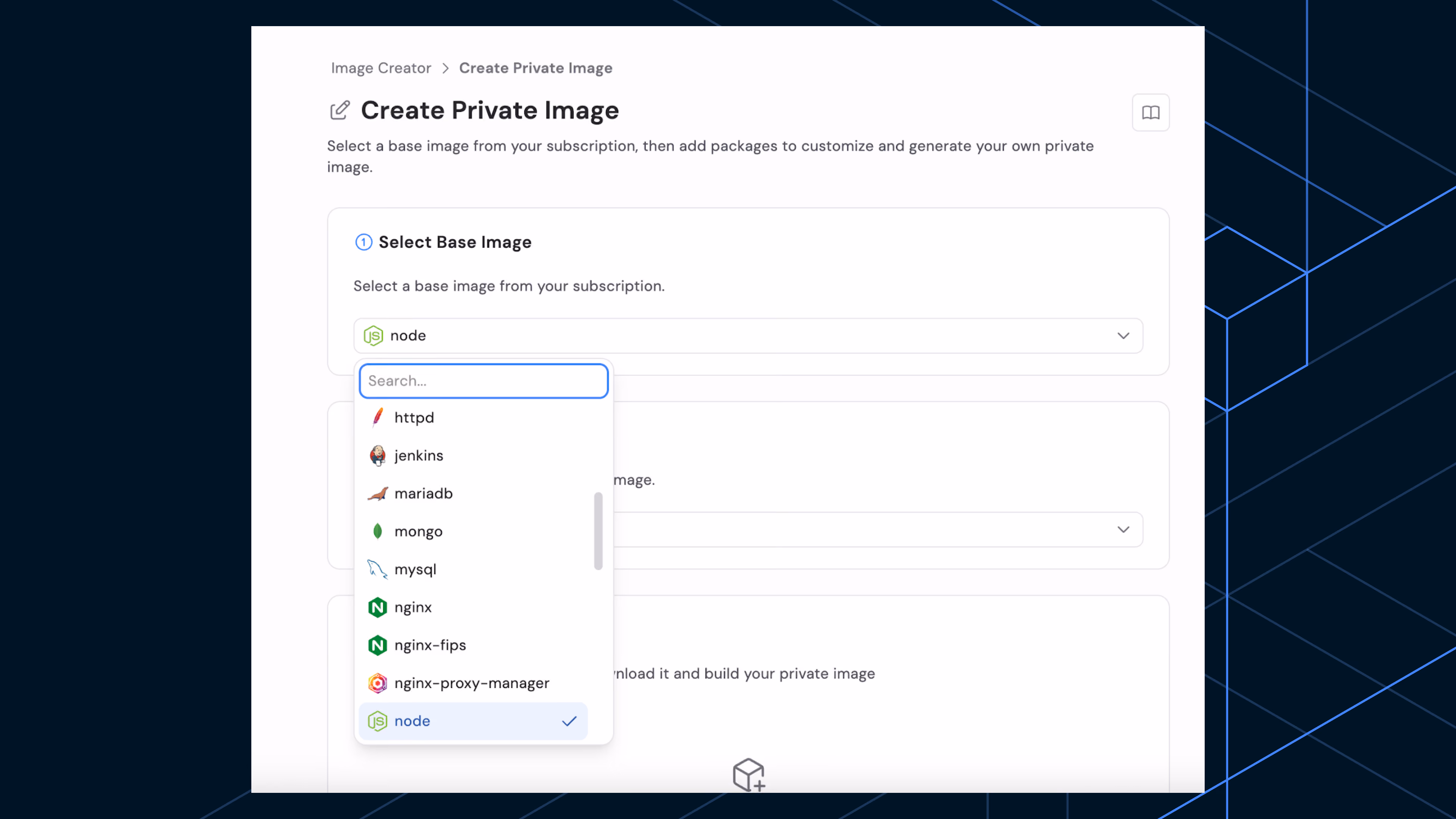
Task: Pick nginx in the dropdown list
Action: [473, 607]
